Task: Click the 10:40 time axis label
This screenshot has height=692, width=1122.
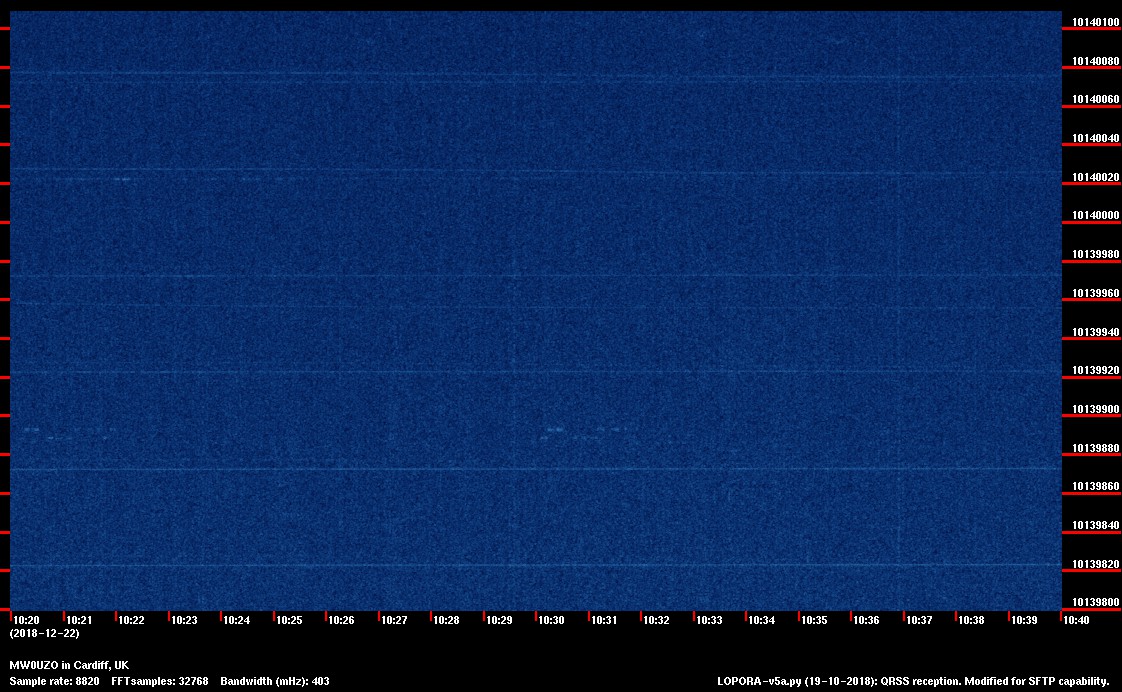Action: coord(1077,620)
